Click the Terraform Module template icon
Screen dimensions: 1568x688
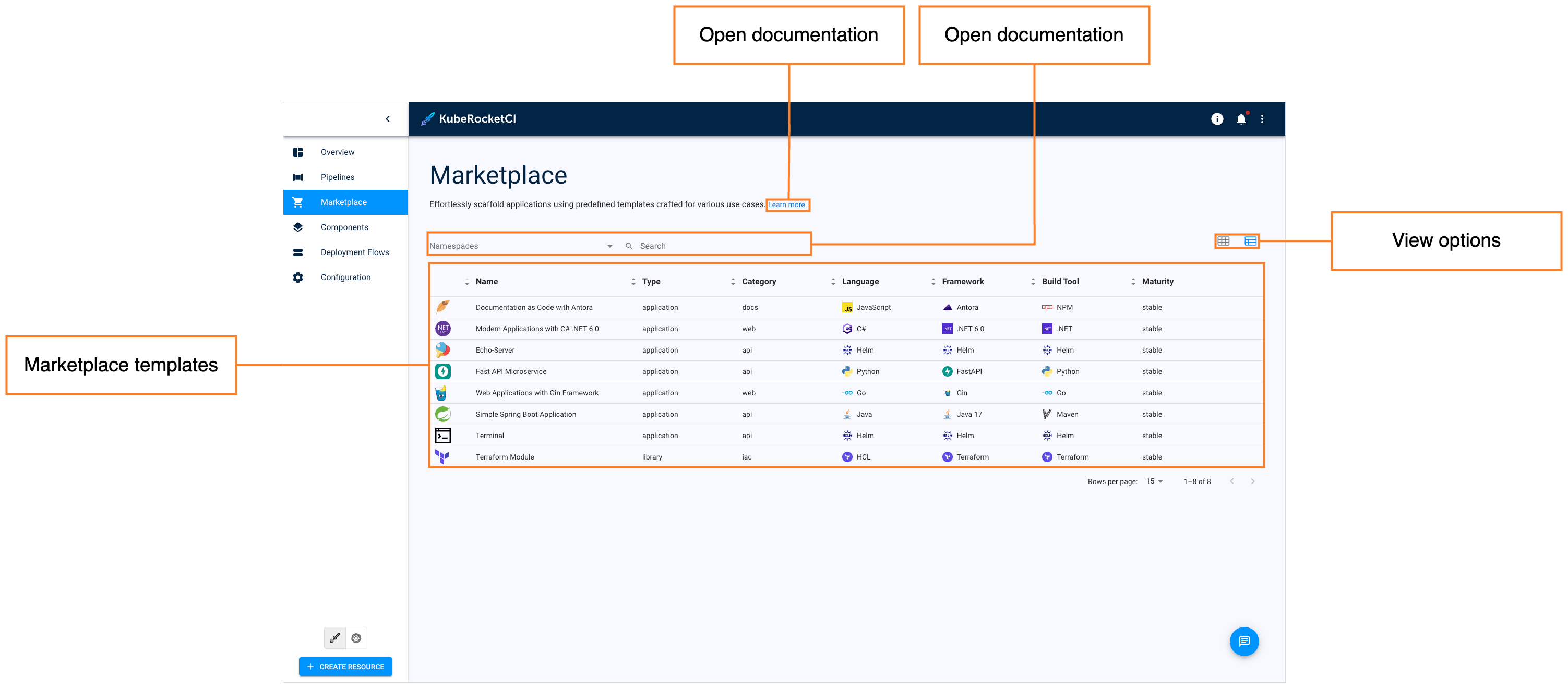click(442, 457)
